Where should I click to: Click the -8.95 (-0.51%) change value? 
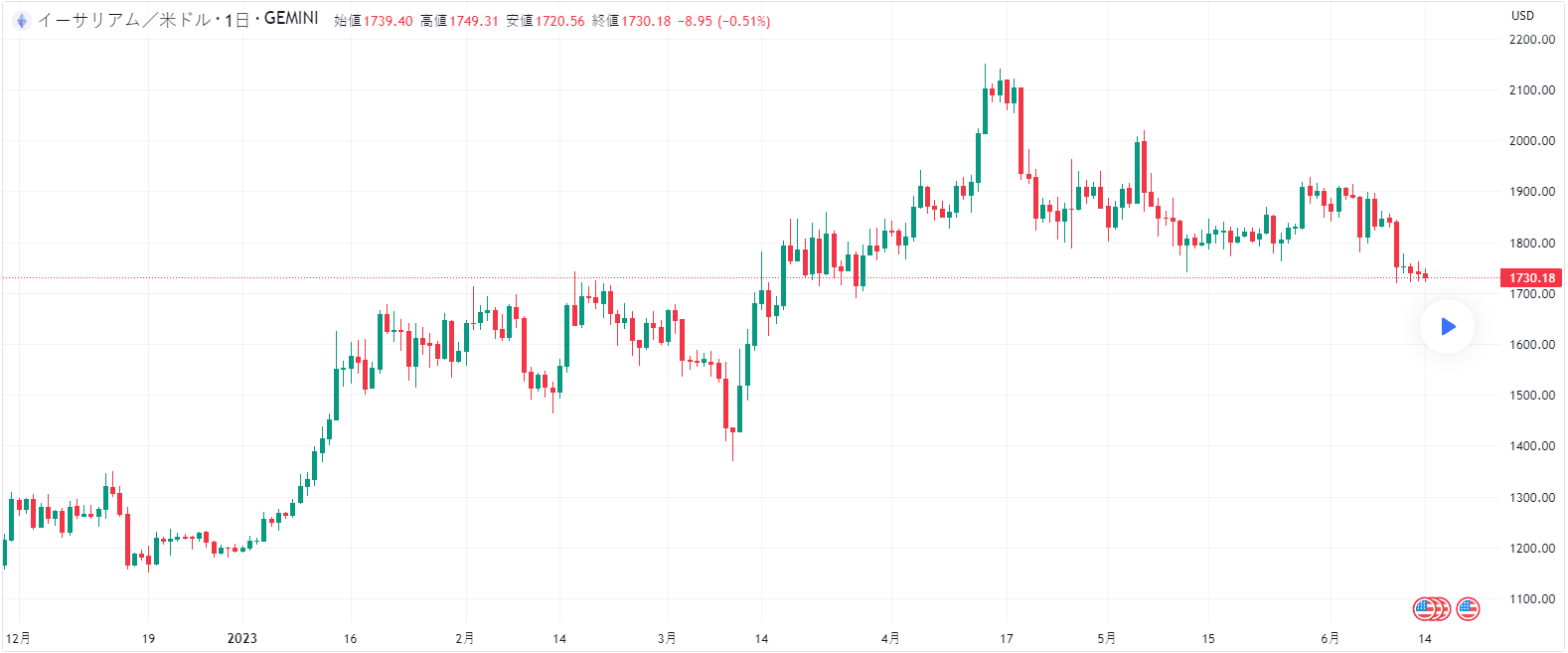pos(723,21)
